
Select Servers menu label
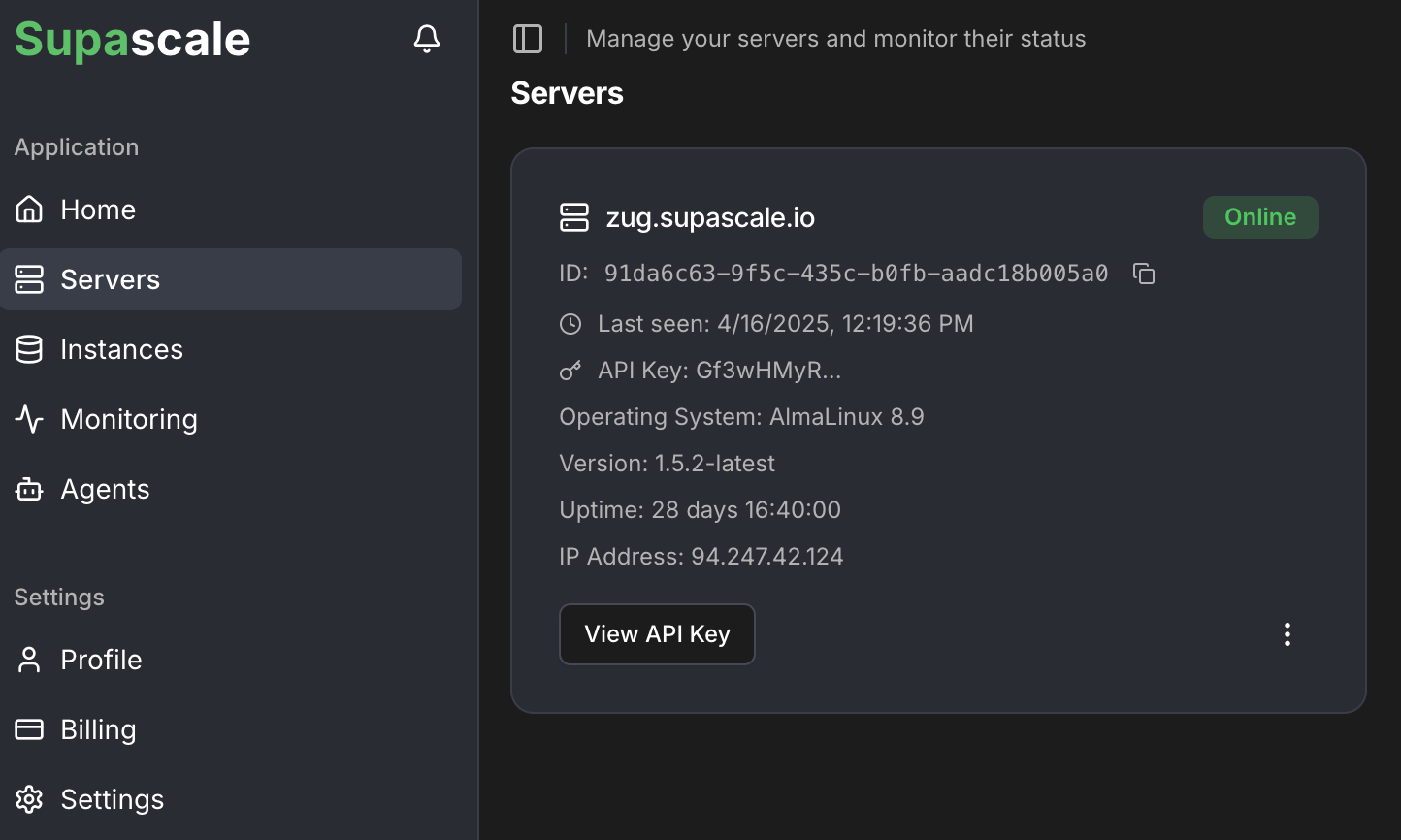click(110, 279)
